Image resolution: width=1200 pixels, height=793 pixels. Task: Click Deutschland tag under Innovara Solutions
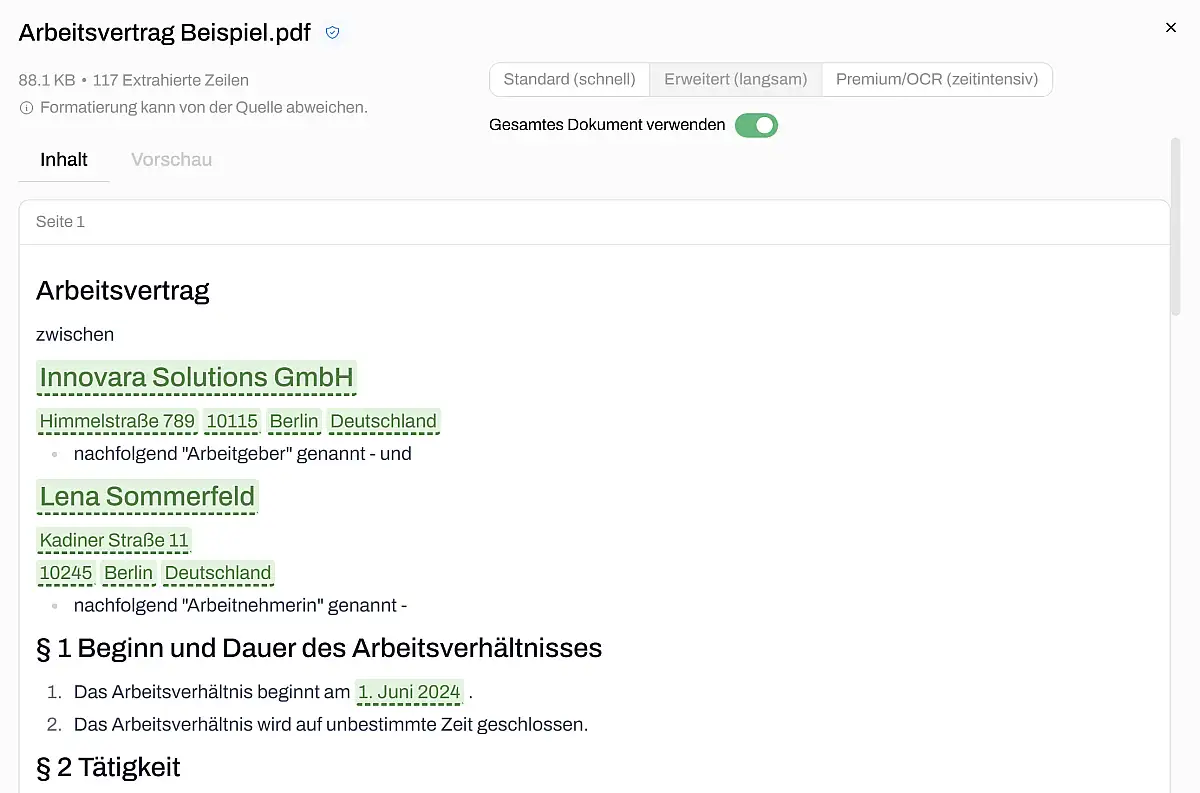383,421
